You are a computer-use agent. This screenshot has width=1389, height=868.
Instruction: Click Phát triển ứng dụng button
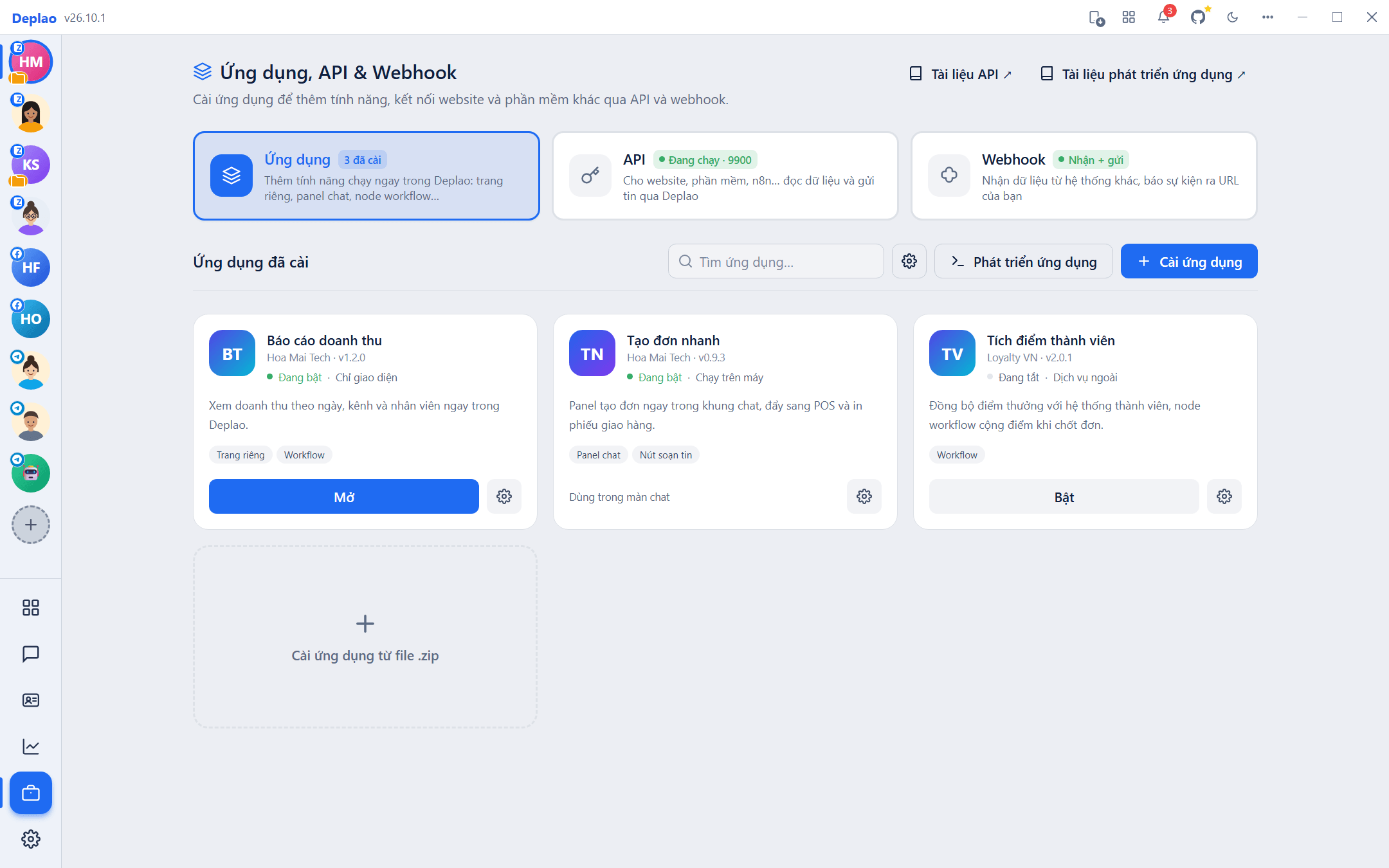(x=1024, y=261)
